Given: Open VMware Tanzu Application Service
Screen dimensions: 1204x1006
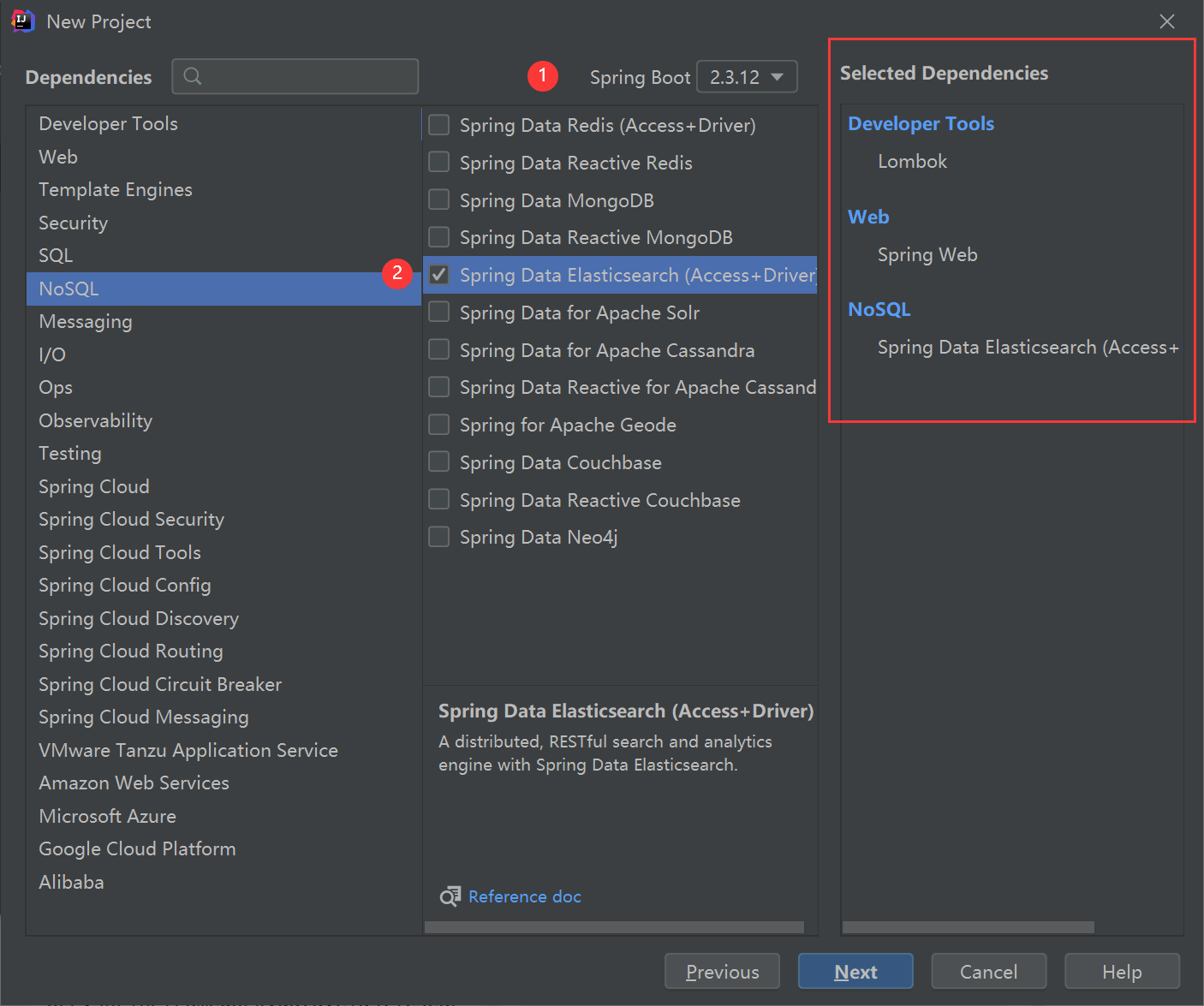Looking at the screenshot, I should coord(224,750).
